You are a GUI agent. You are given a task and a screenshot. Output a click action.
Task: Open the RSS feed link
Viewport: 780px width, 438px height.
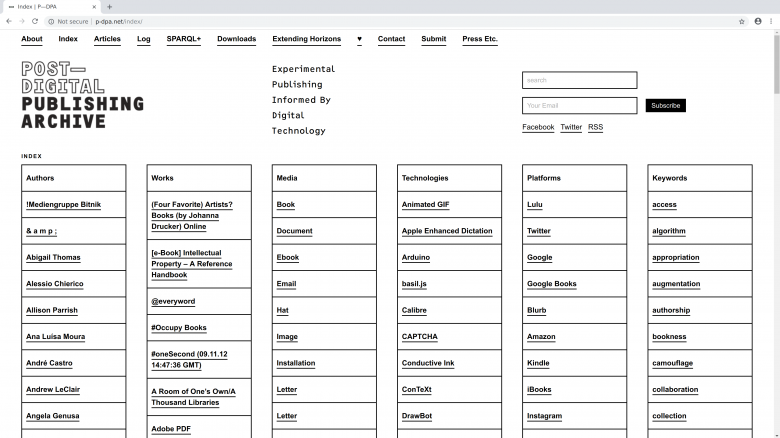[595, 127]
